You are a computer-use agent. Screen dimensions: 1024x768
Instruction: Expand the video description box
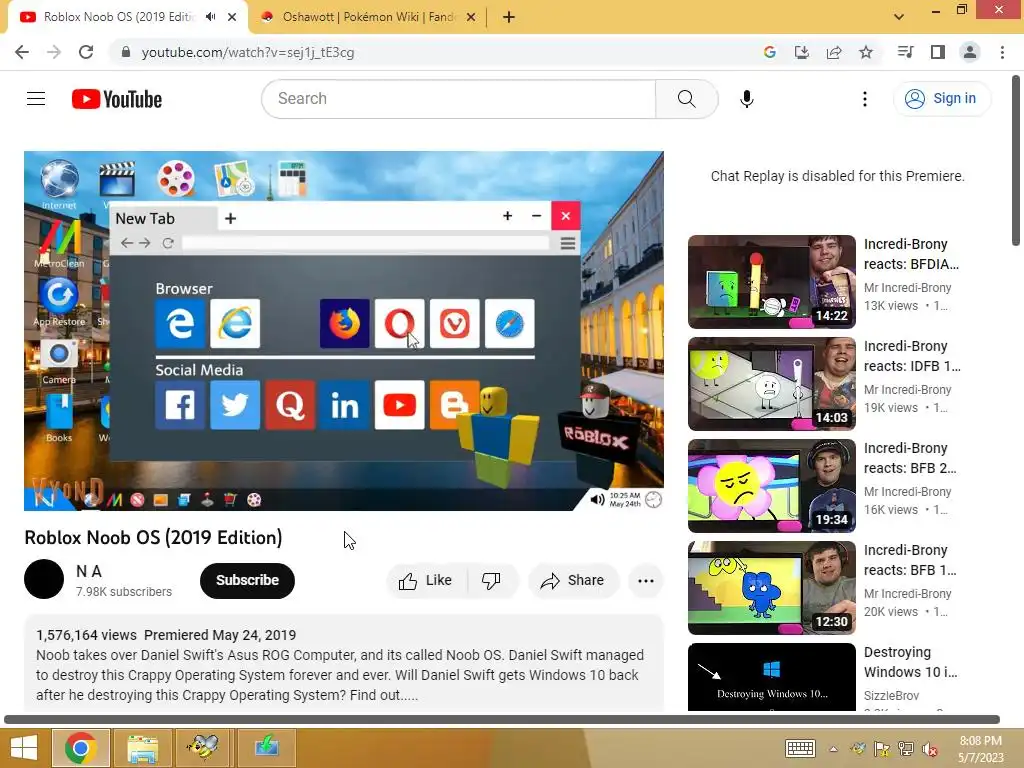pyautogui.click(x=344, y=664)
